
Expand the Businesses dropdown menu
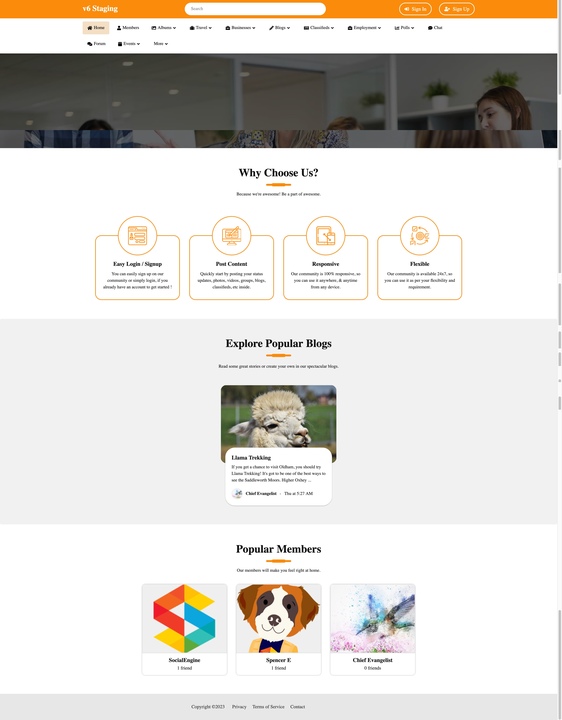click(x=240, y=28)
